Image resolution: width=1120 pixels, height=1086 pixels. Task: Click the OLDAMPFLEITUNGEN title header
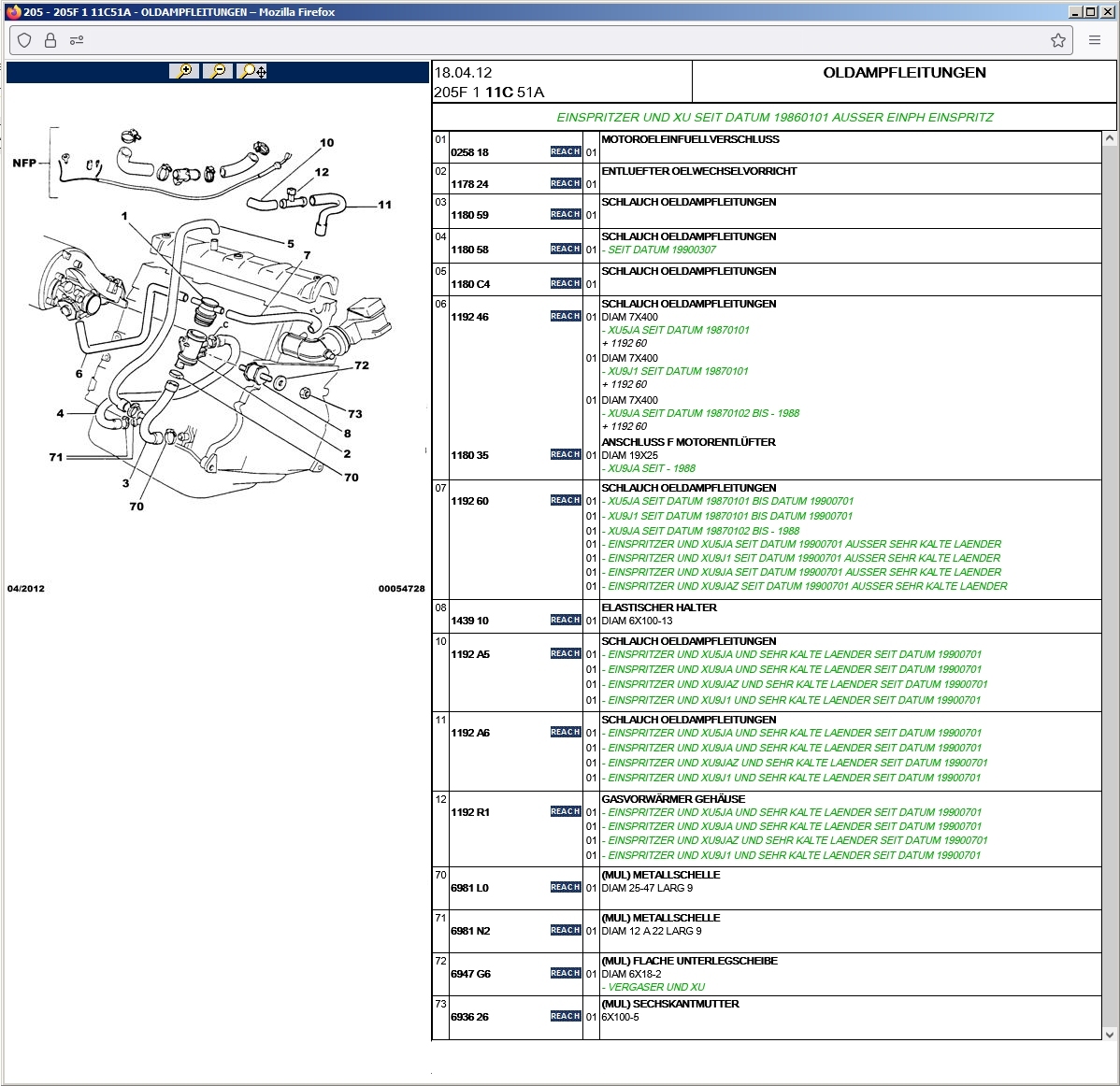(x=903, y=73)
